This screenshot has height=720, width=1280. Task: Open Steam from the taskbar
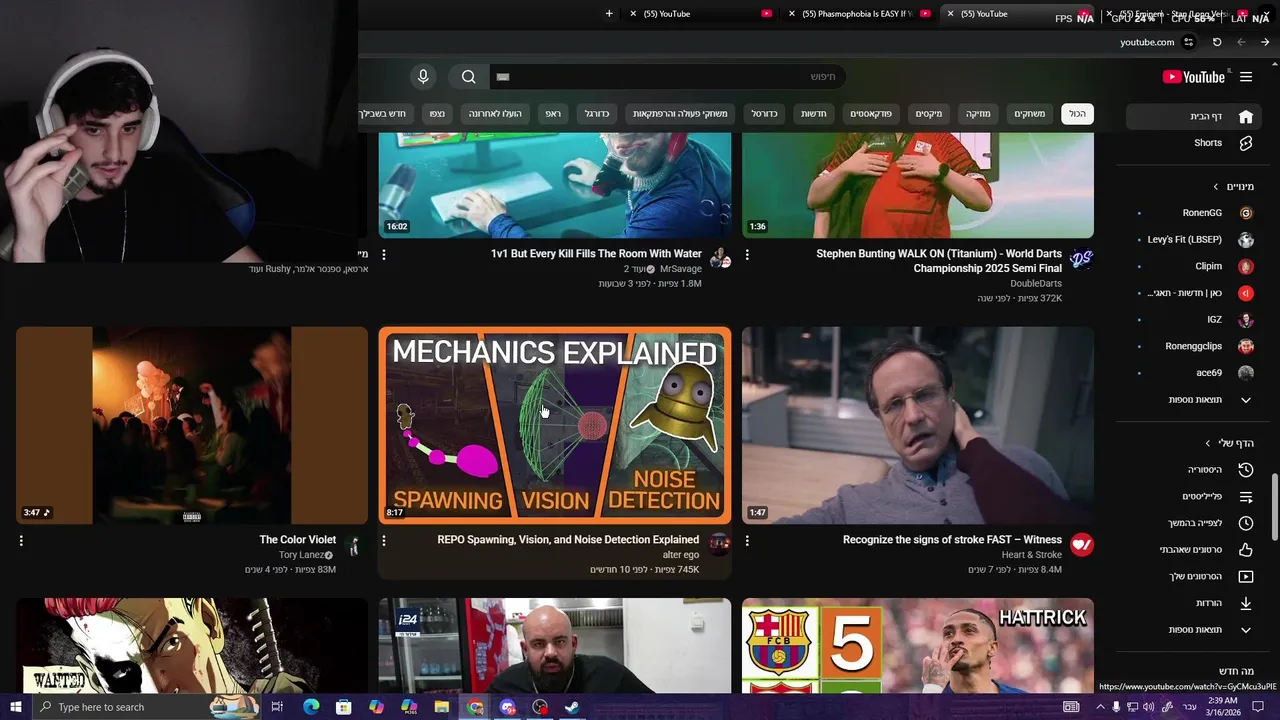click(x=572, y=707)
